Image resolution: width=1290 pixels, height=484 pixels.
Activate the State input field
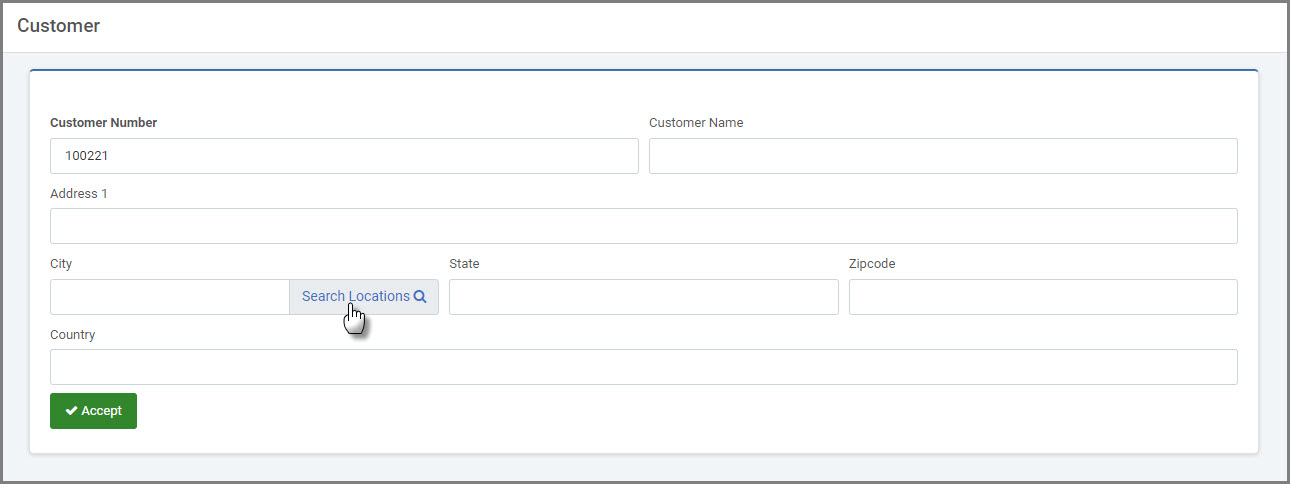tap(644, 297)
